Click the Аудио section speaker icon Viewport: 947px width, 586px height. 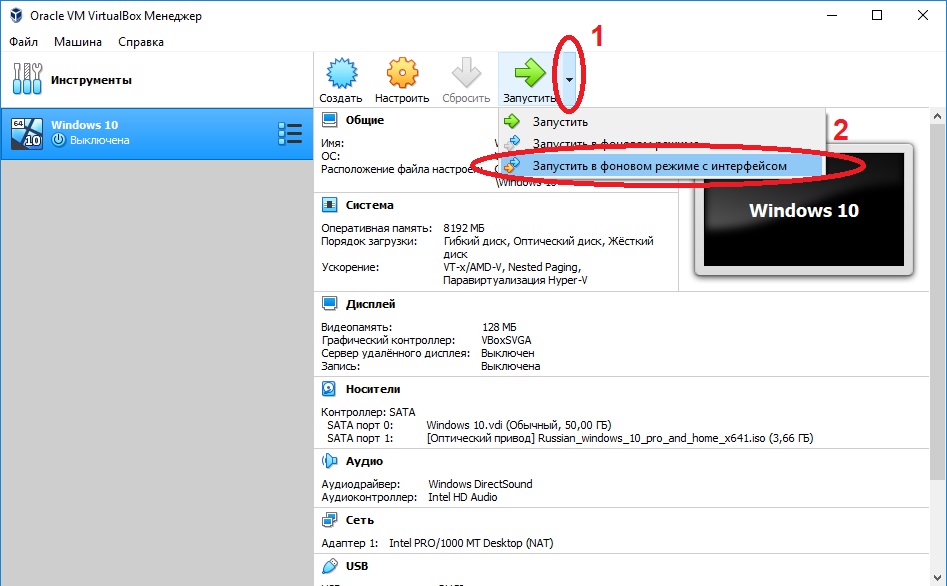coord(329,462)
